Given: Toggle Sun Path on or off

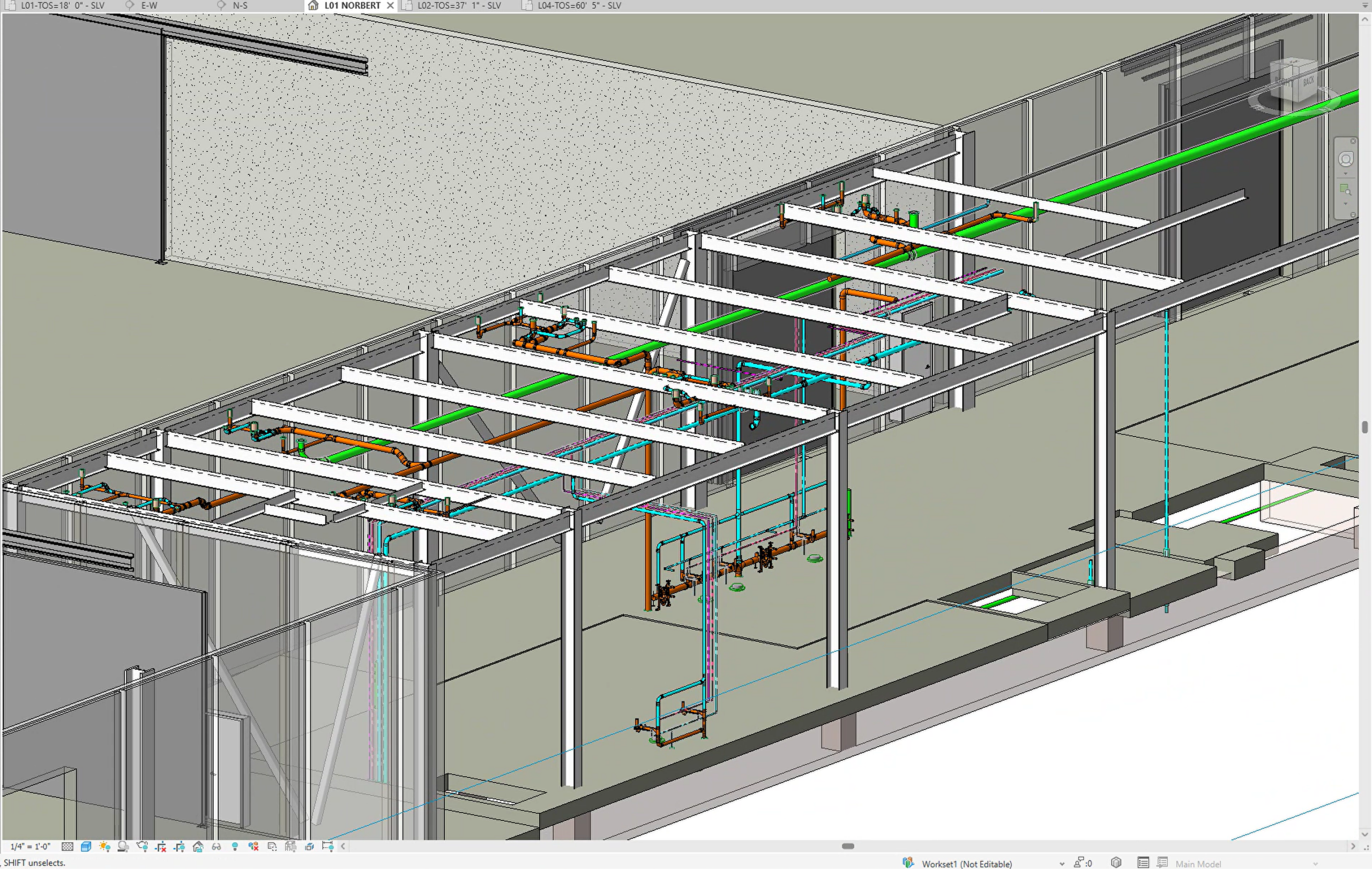Looking at the screenshot, I should 105,846.
